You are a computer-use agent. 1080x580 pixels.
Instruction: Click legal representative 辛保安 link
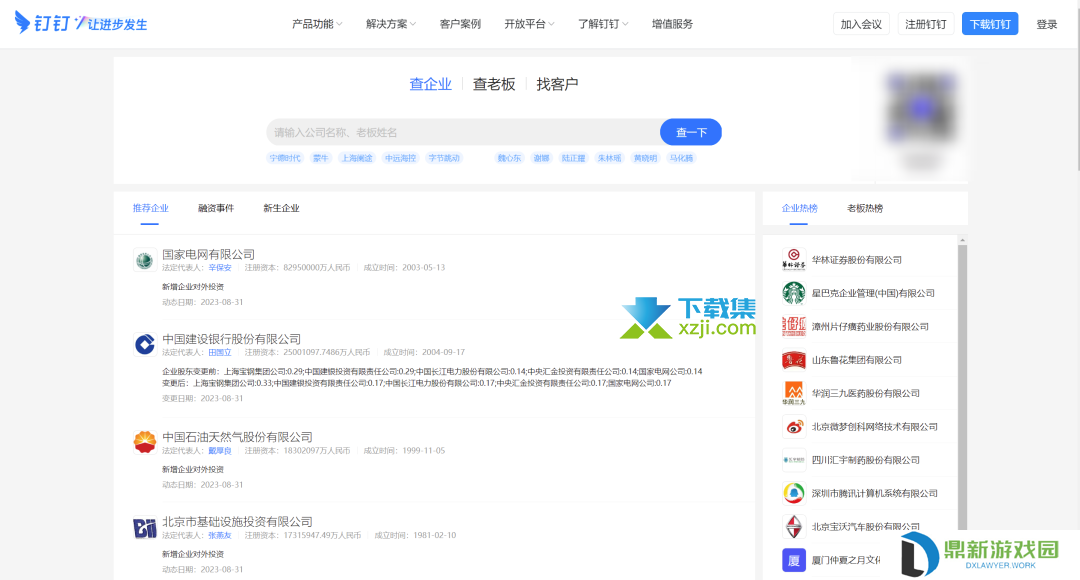pyautogui.click(x=220, y=267)
